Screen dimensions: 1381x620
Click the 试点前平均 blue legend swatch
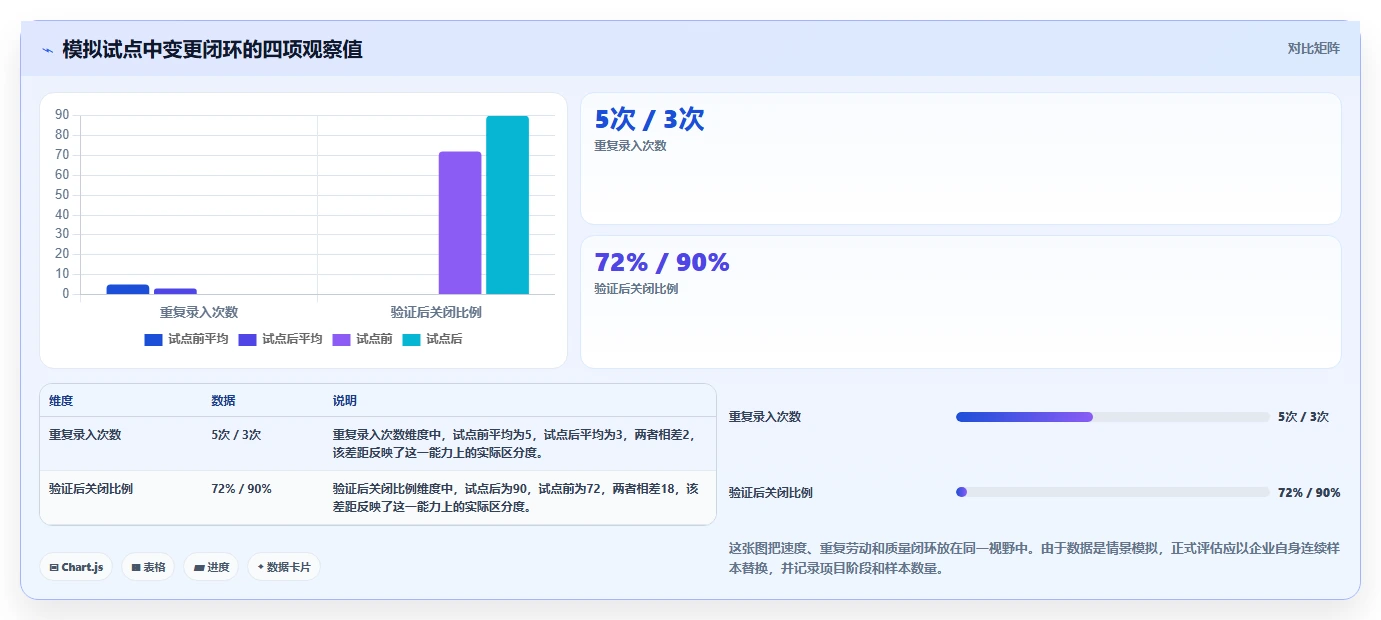[x=153, y=340]
